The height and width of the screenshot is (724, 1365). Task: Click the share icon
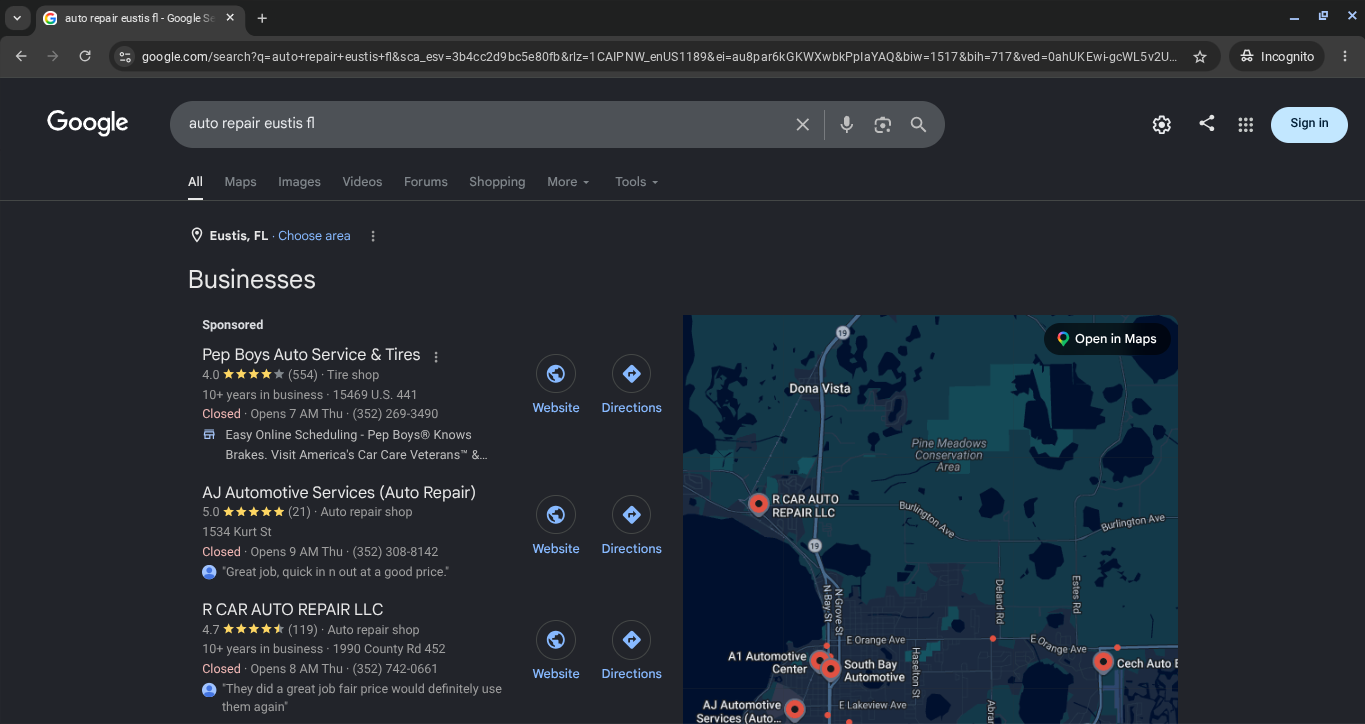pos(1207,123)
